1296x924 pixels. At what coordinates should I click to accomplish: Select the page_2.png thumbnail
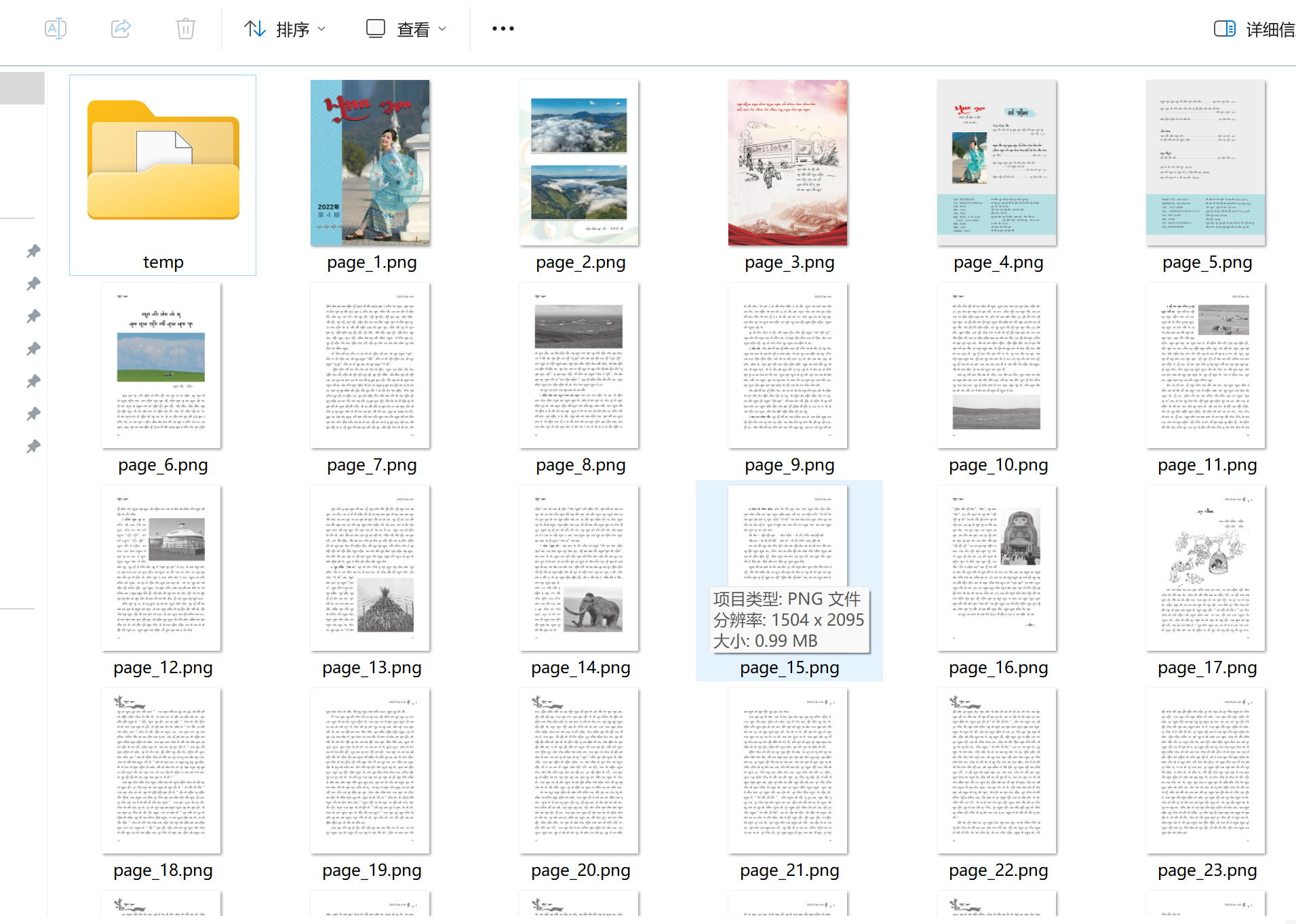point(579,163)
